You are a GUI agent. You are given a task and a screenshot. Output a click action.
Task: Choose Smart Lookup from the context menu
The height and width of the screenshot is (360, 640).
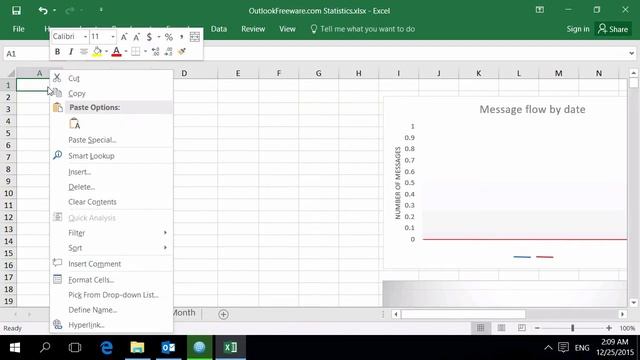tap(111, 156)
